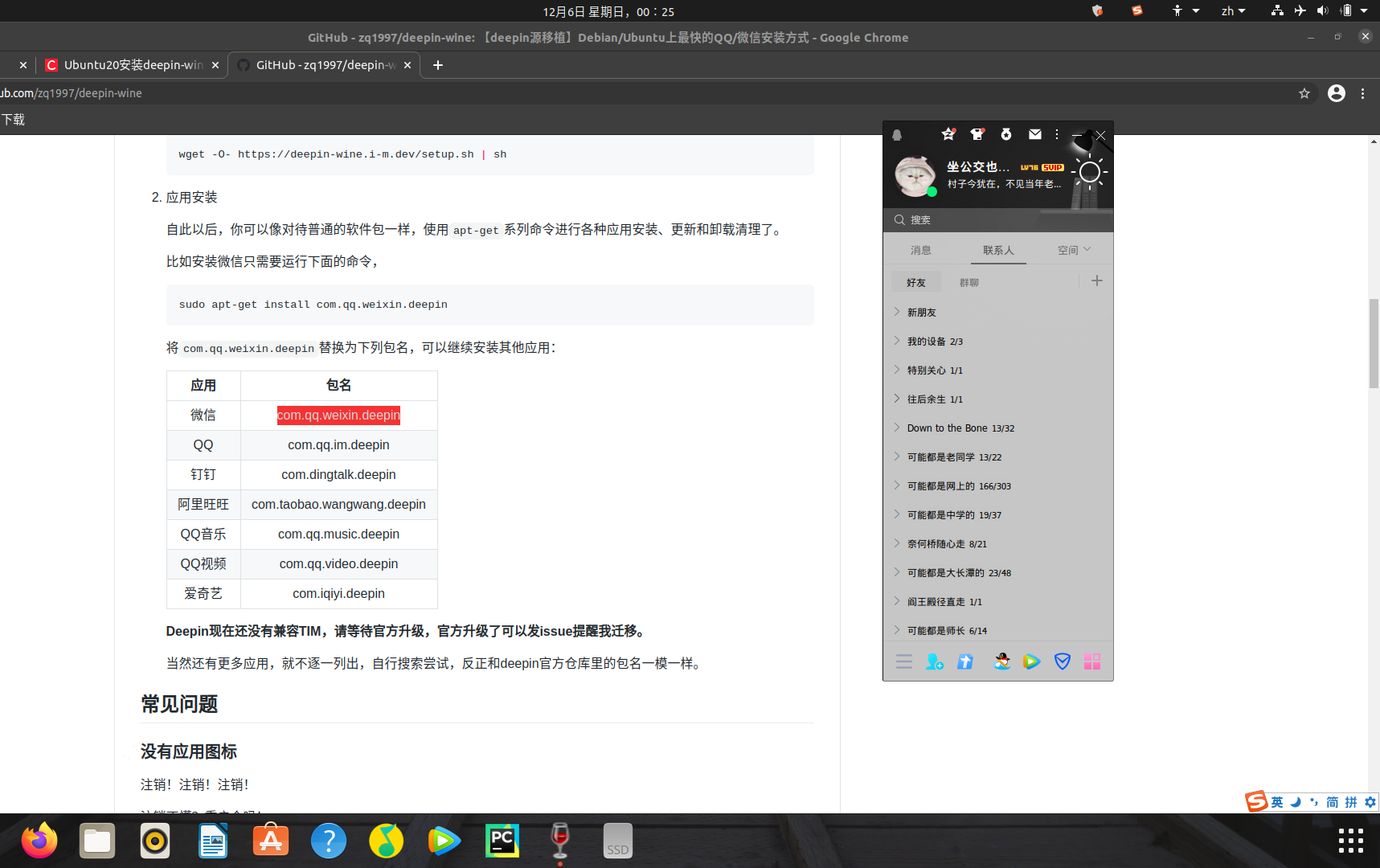This screenshot has height=868, width=1380.
Task: Switch to 联系人 tab in QQ
Action: [x=998, y=250]
